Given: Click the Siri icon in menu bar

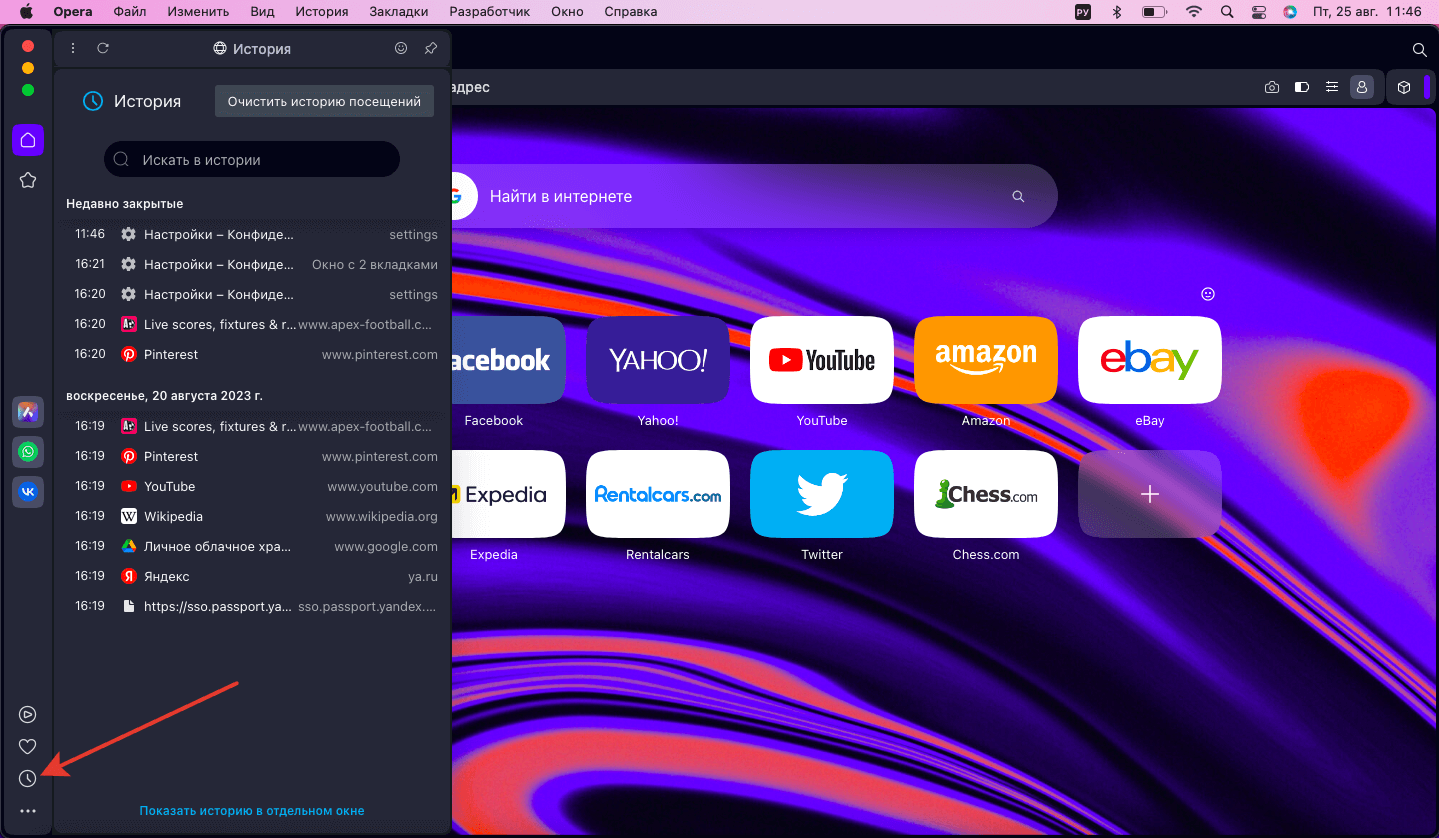Looking at the screenshot, I should (x=1290, y=12).
